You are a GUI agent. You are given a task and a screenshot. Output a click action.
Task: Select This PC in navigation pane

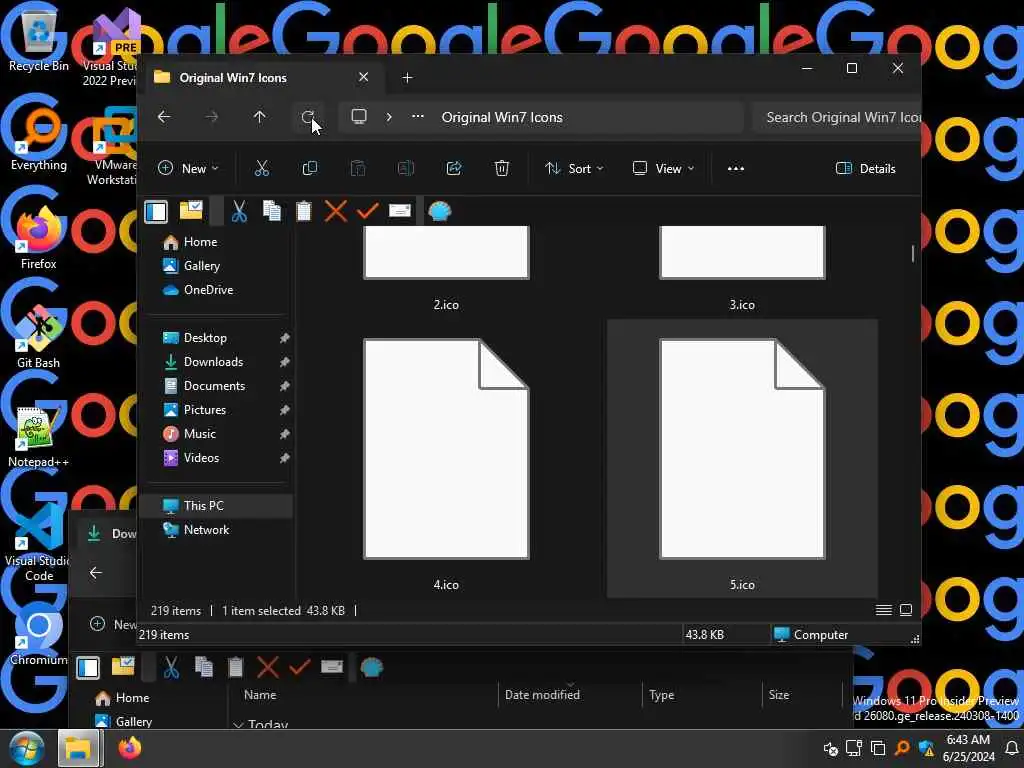click(x=218, y=505)
